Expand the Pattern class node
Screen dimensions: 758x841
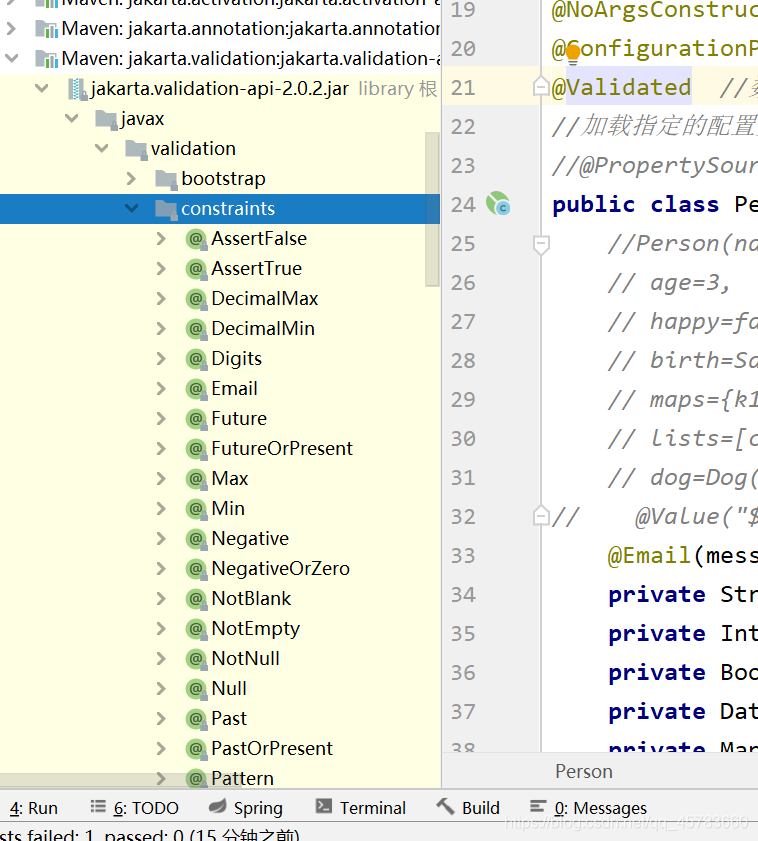click(161, 778)
